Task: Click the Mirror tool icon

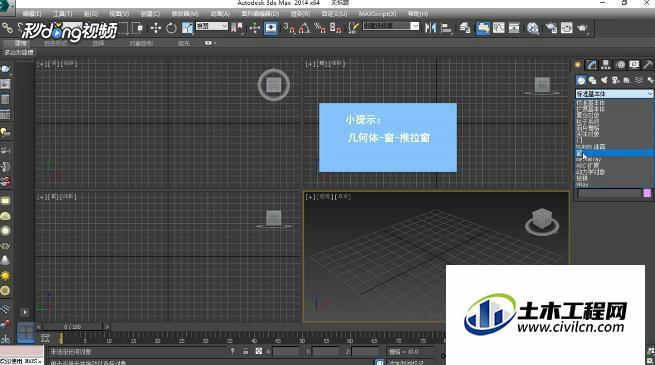Action: click(430, 28)
